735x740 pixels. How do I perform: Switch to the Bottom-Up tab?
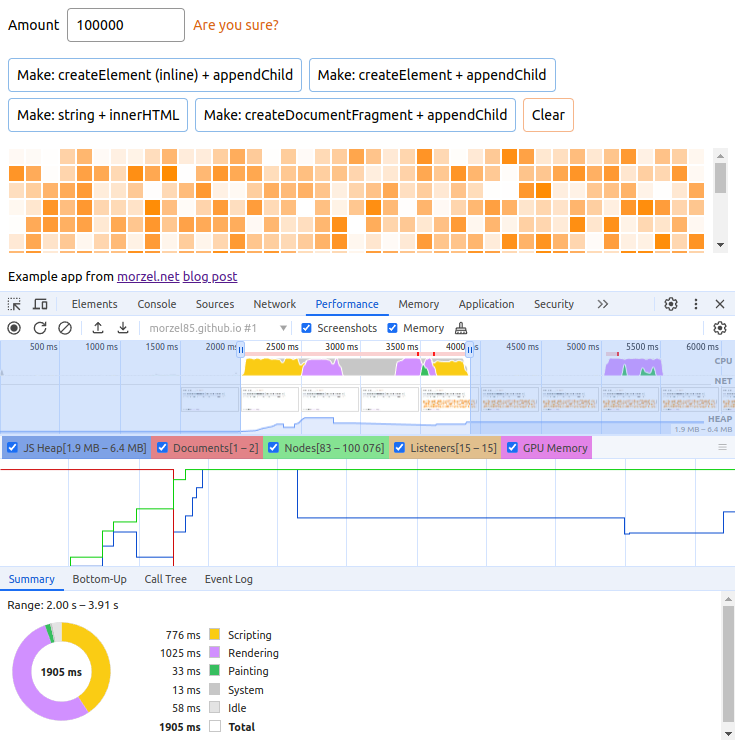[x=99, y=579]
